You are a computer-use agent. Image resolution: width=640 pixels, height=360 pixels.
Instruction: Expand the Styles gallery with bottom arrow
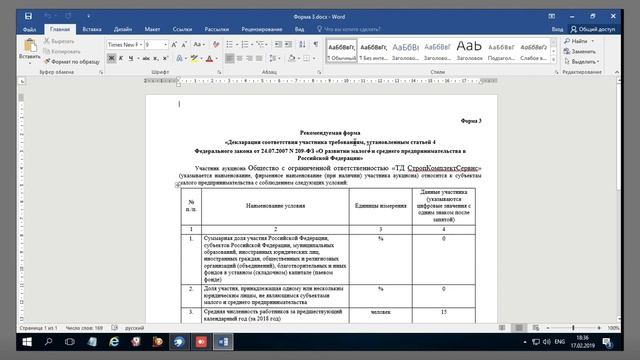(x=553, y=60)
